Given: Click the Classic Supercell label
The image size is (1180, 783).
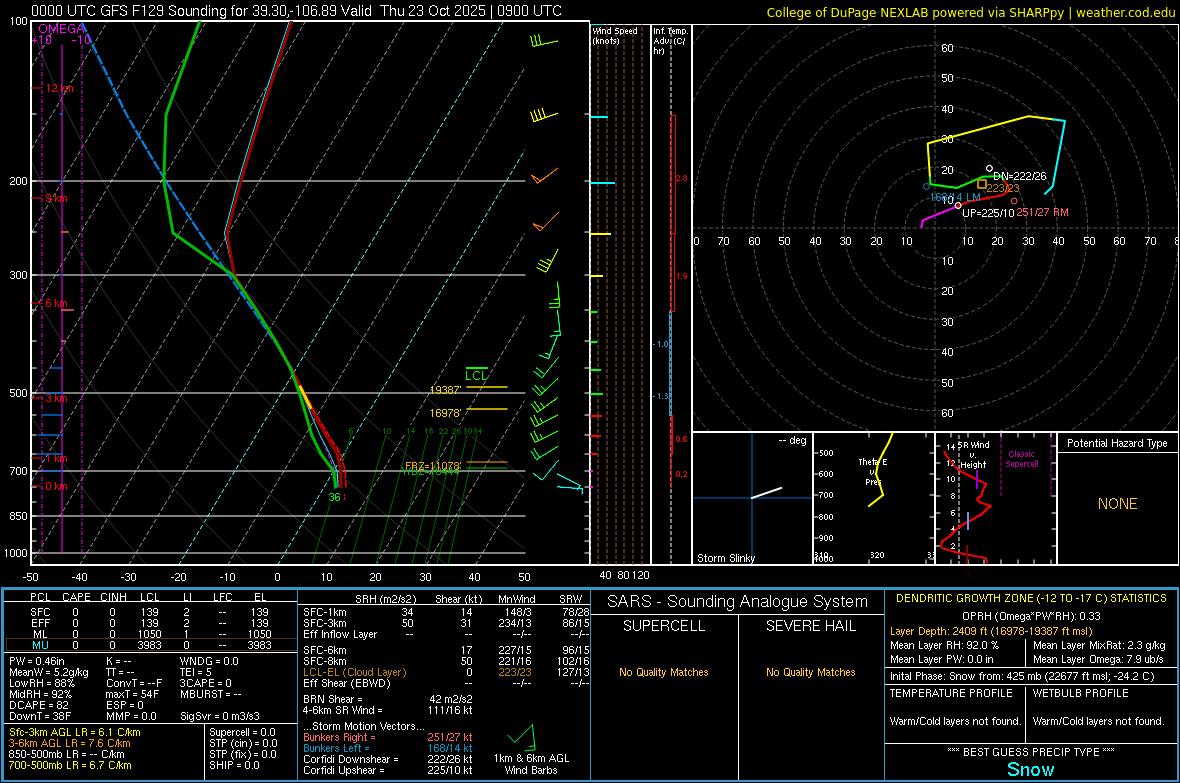Looking at the screenshot, I should tap(1021, 459).
